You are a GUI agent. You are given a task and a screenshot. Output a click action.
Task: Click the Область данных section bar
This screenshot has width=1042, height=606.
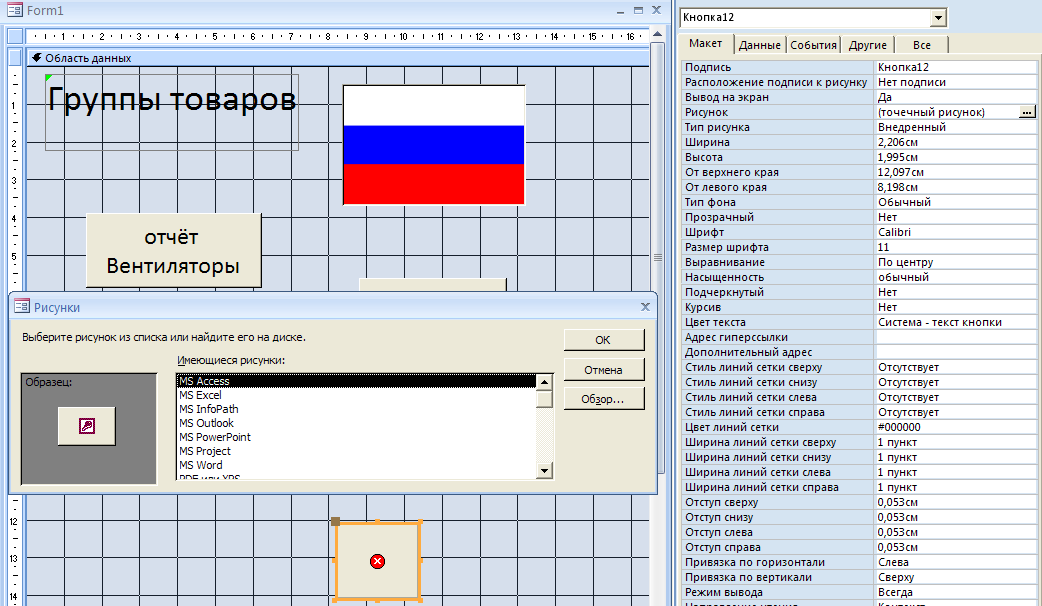tap(338, 58)
